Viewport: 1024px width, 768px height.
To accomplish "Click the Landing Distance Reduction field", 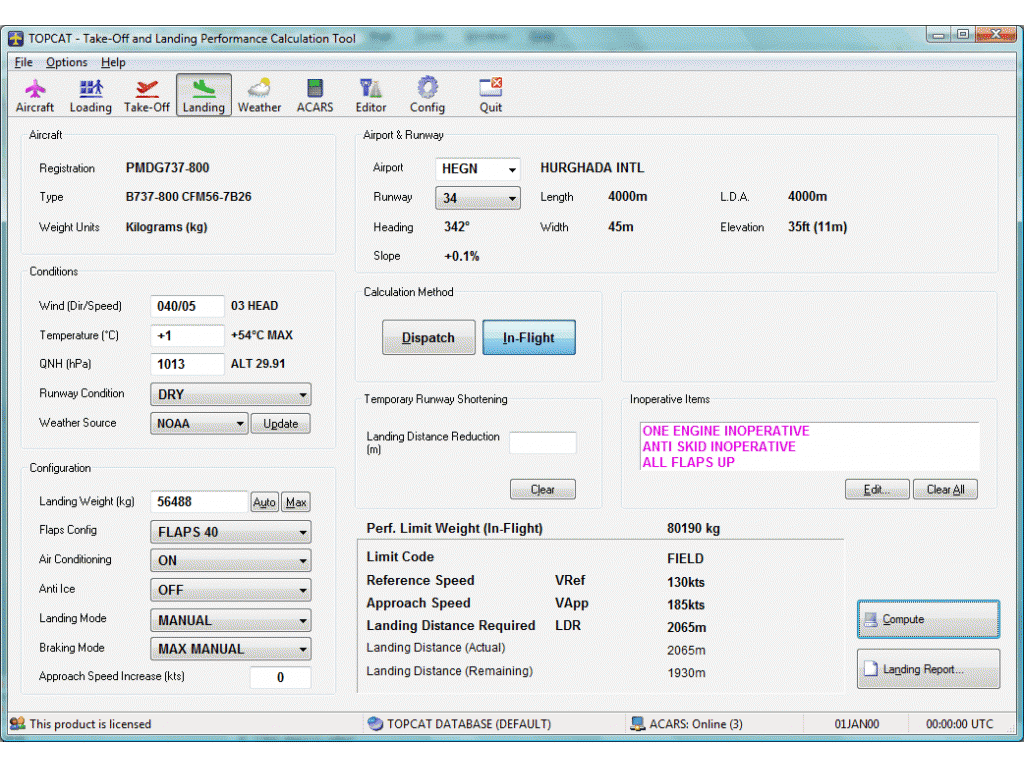I will pyautogui.click(x=543, y=443).
